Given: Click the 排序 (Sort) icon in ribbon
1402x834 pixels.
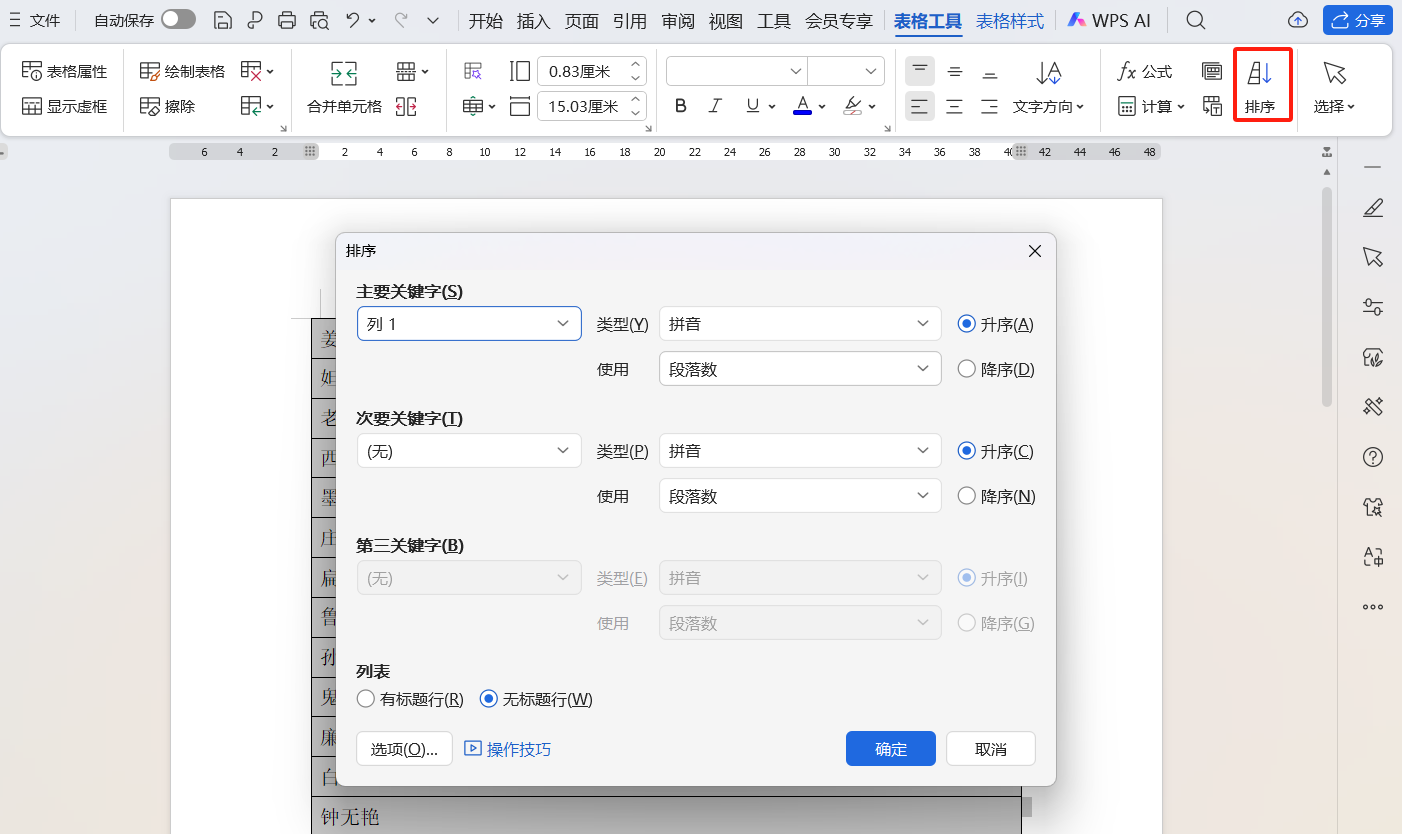Looking at the screenshot, I should (x=1262, y=85).
